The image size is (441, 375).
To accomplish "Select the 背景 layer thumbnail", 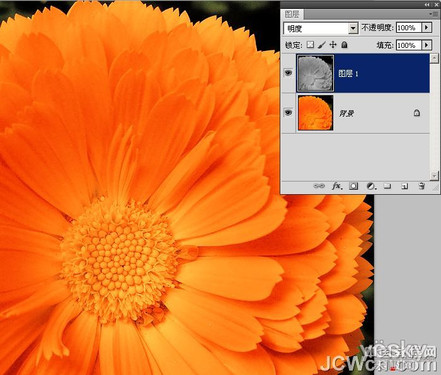I will point(315,113).
